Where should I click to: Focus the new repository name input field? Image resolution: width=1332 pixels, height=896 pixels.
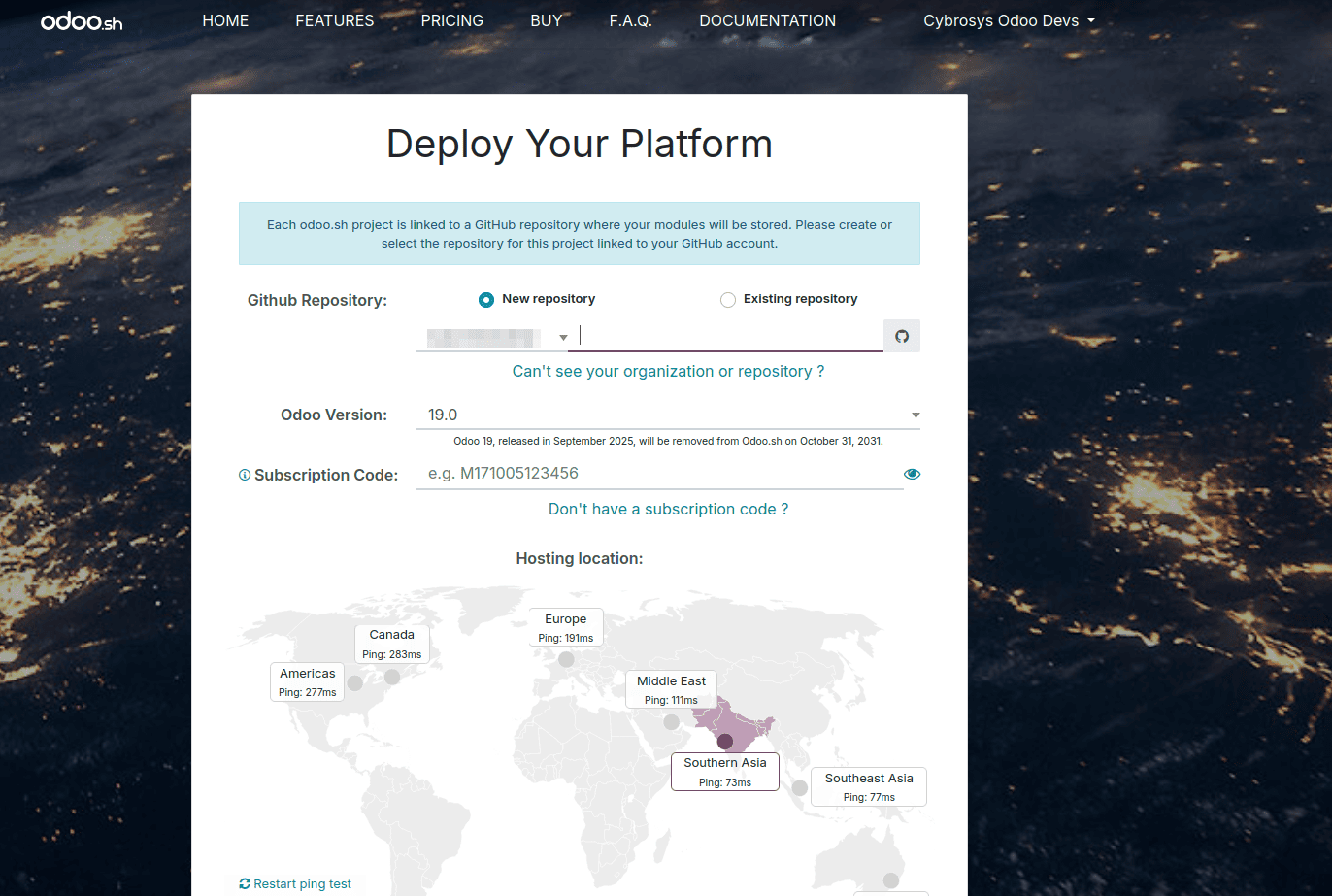[726, 336]
